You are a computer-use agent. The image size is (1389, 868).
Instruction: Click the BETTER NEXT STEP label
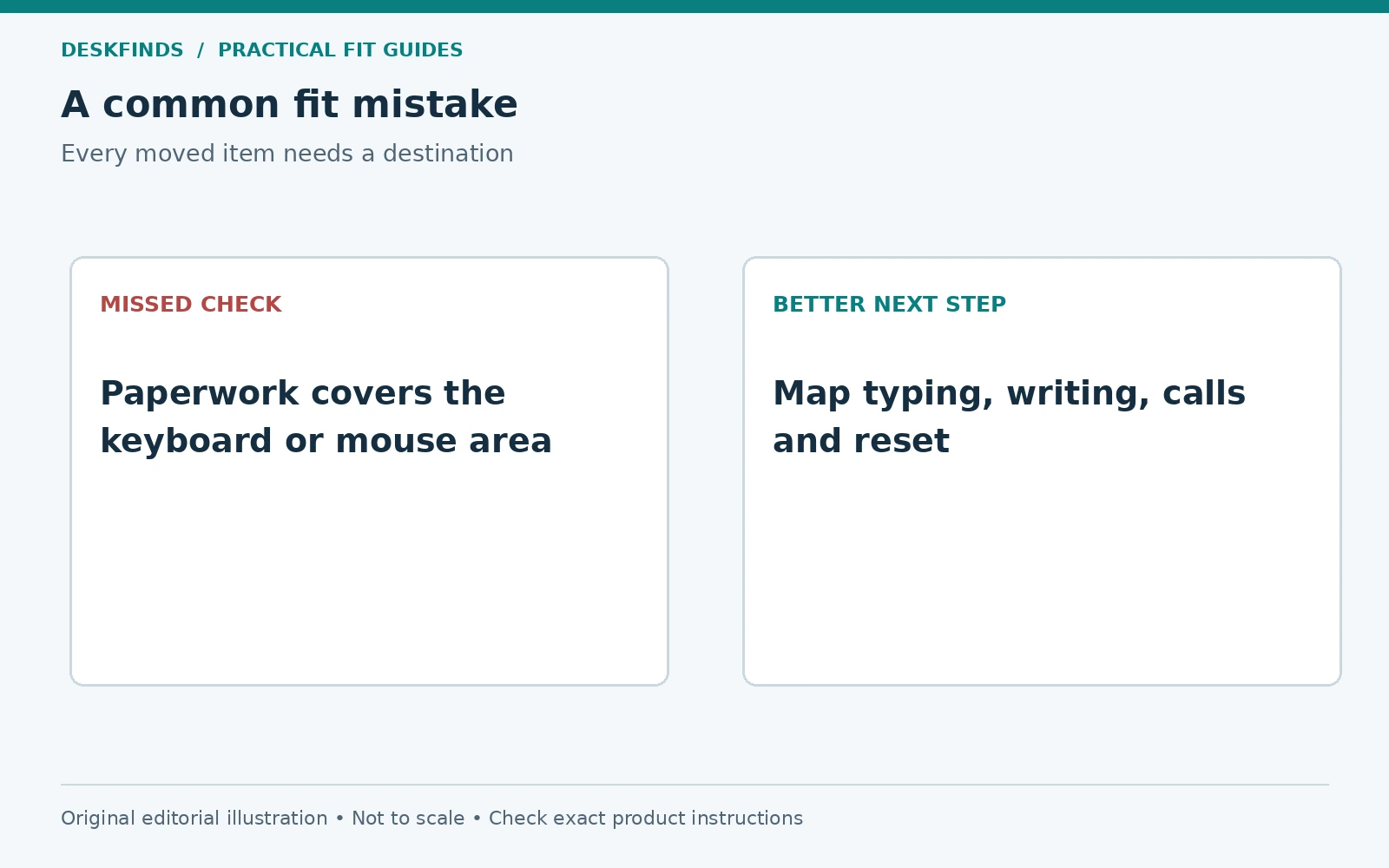pyautogui.click(x=890, y=305)
